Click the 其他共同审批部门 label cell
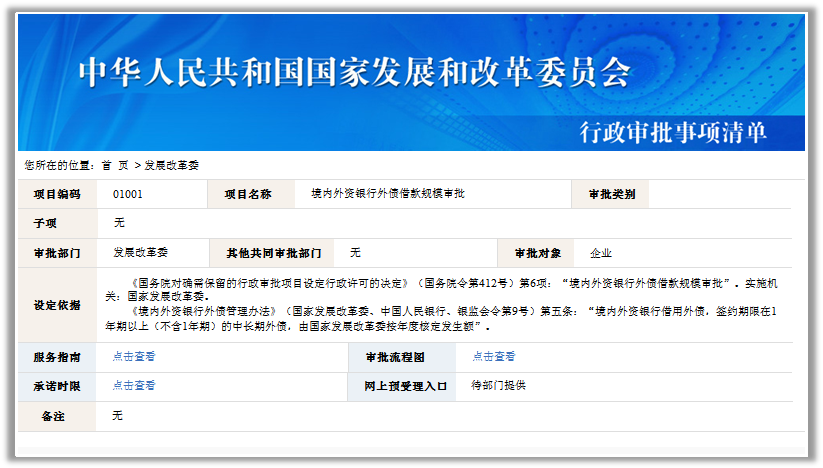The image size is (823, 468). point(272,253)
